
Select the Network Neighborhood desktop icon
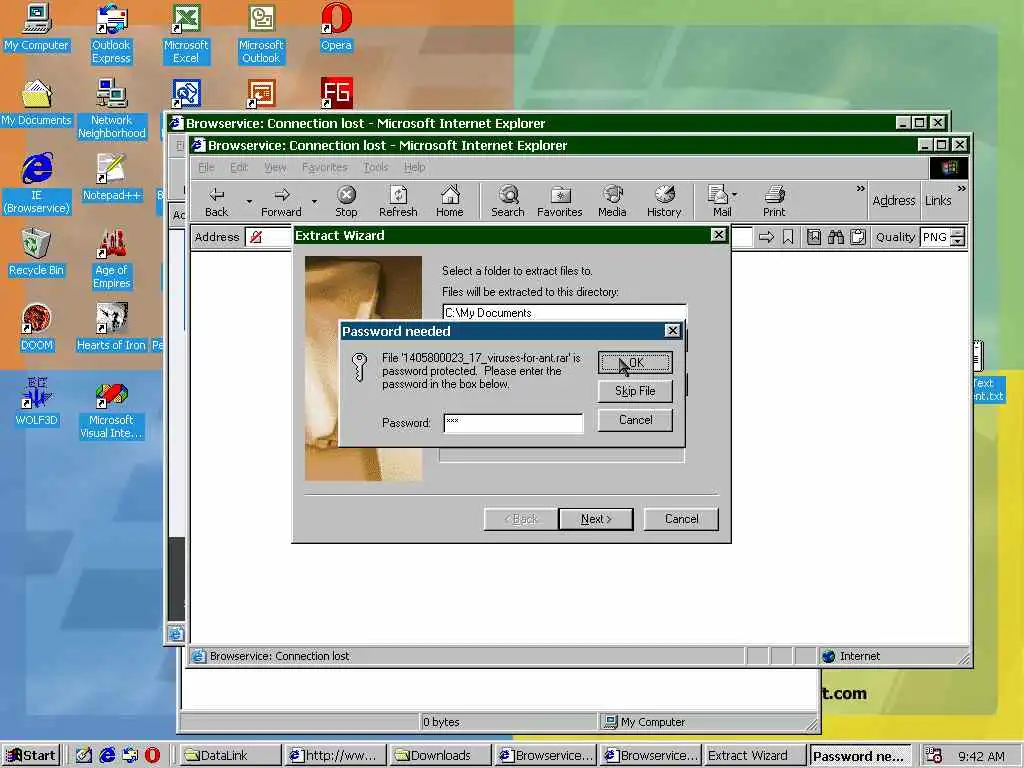pos(111,109)
